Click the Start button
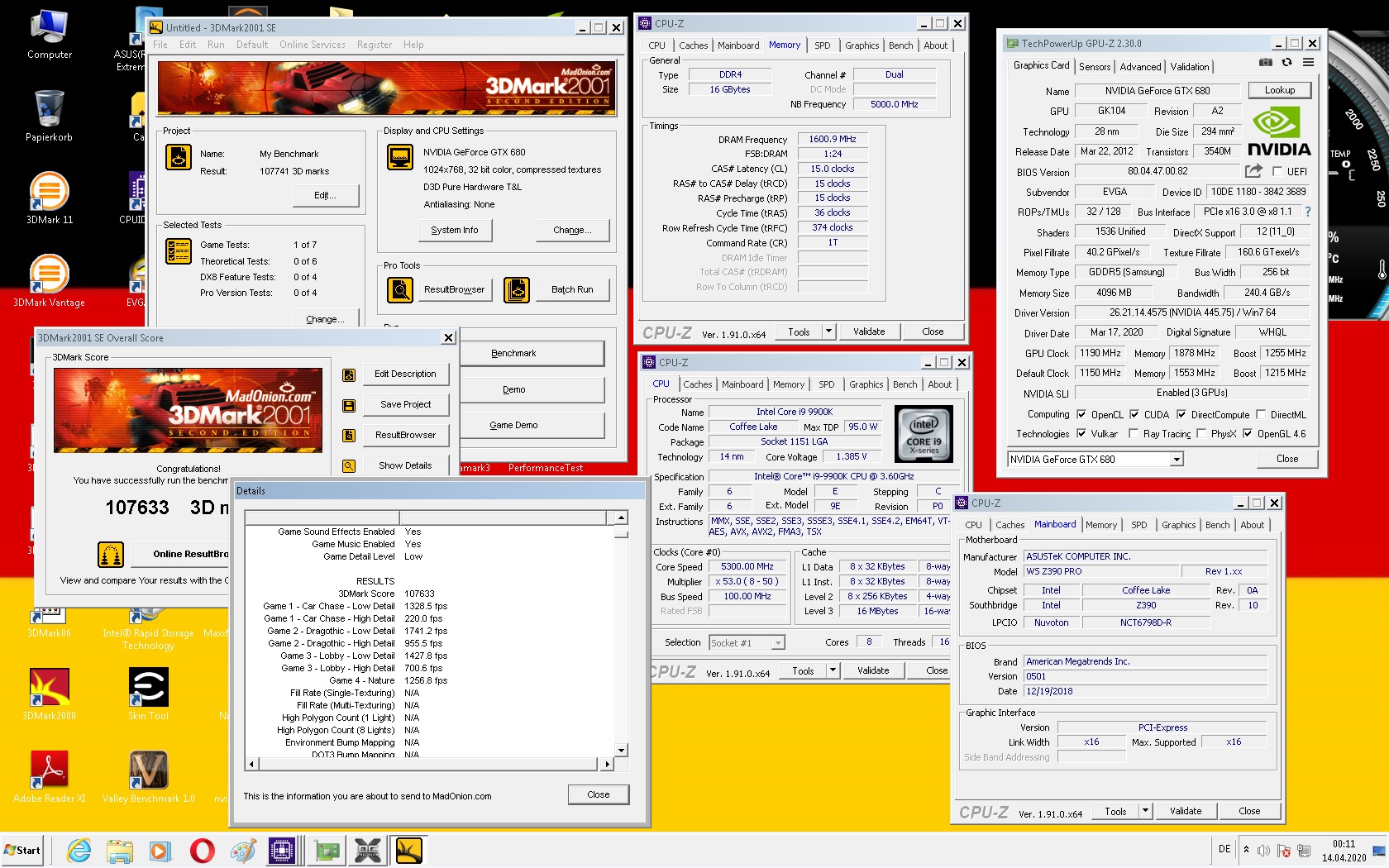The image size is (1389, 868). (x=23, y=850)
